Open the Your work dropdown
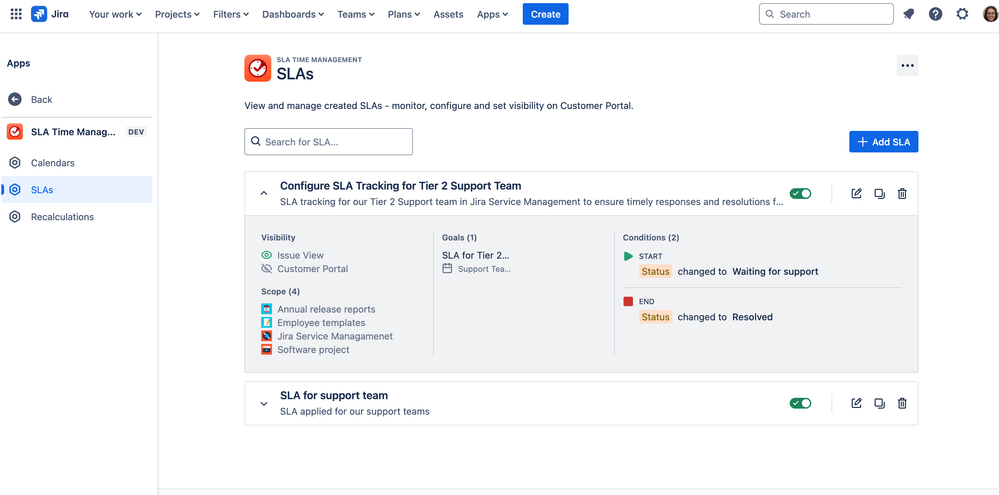 coord(115,14)
